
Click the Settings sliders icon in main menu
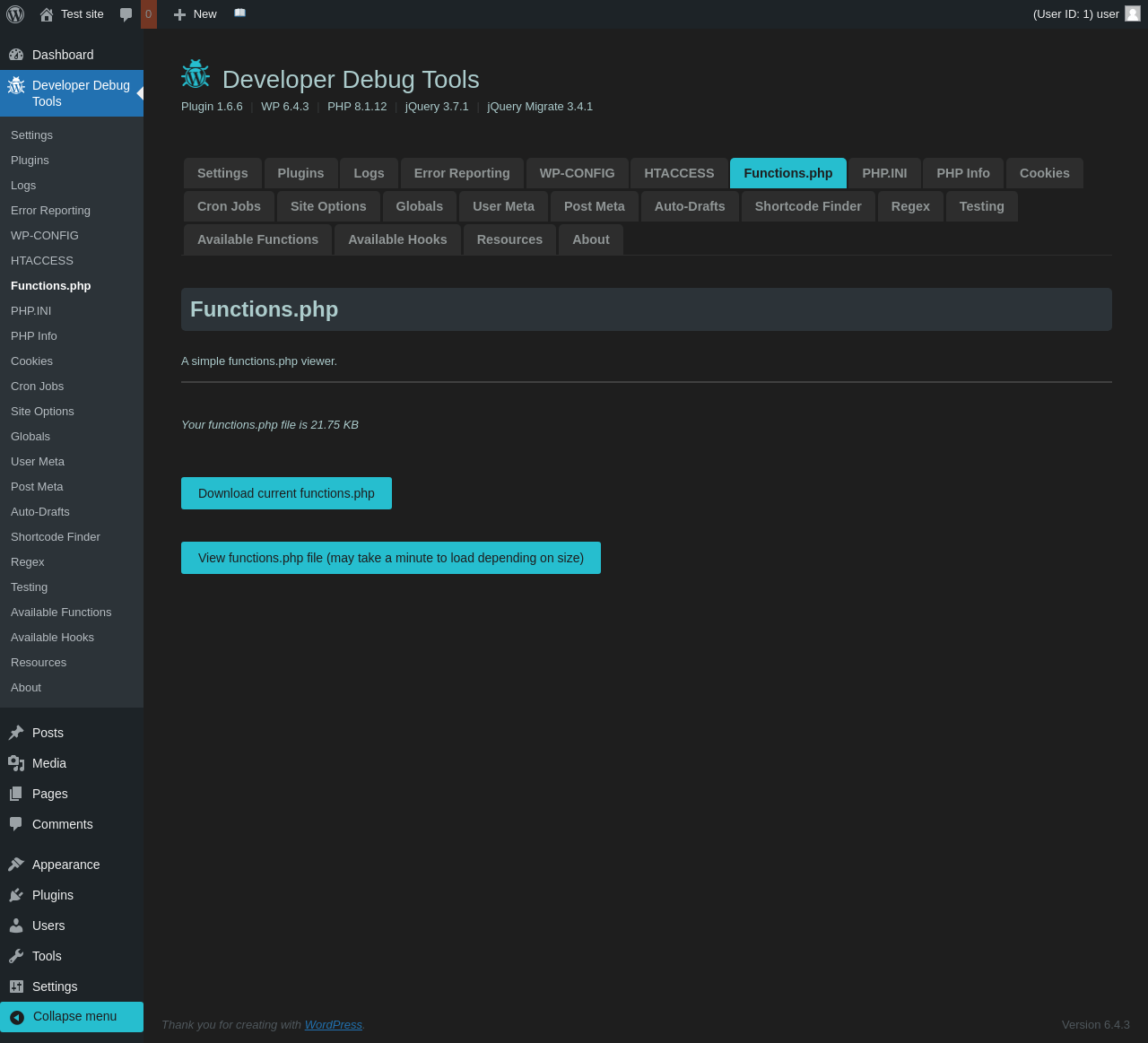point(16,987)
